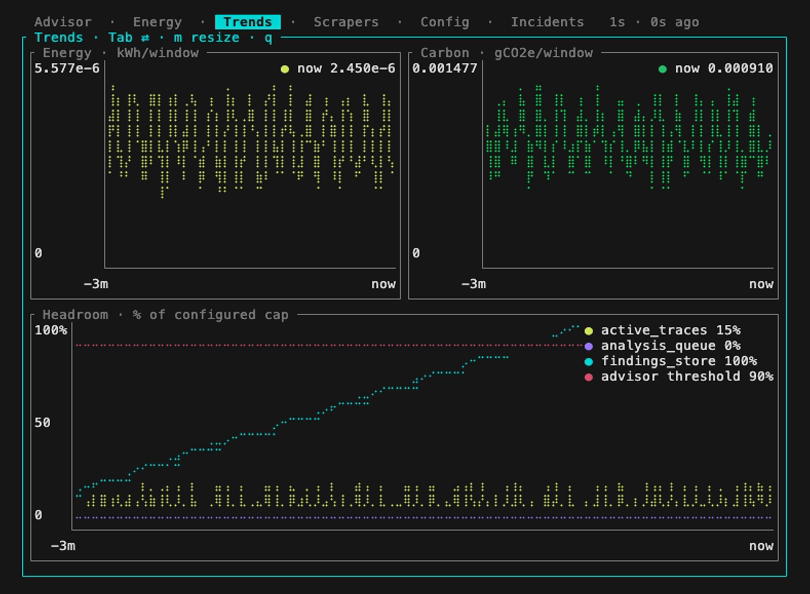Switch to the Incidents tab
The height and width of the screenshot is (594, 810).
coord(548,22)
